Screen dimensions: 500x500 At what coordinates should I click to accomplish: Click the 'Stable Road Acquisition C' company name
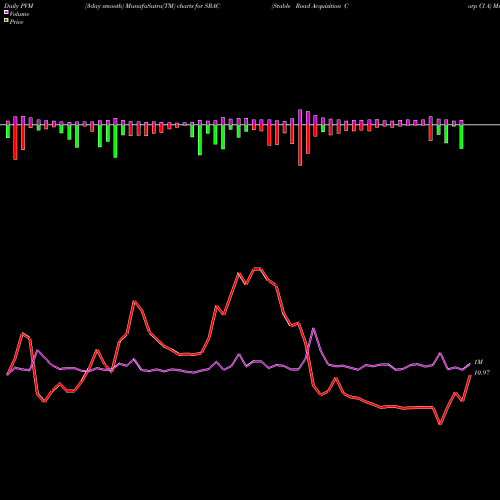(311, 6)
